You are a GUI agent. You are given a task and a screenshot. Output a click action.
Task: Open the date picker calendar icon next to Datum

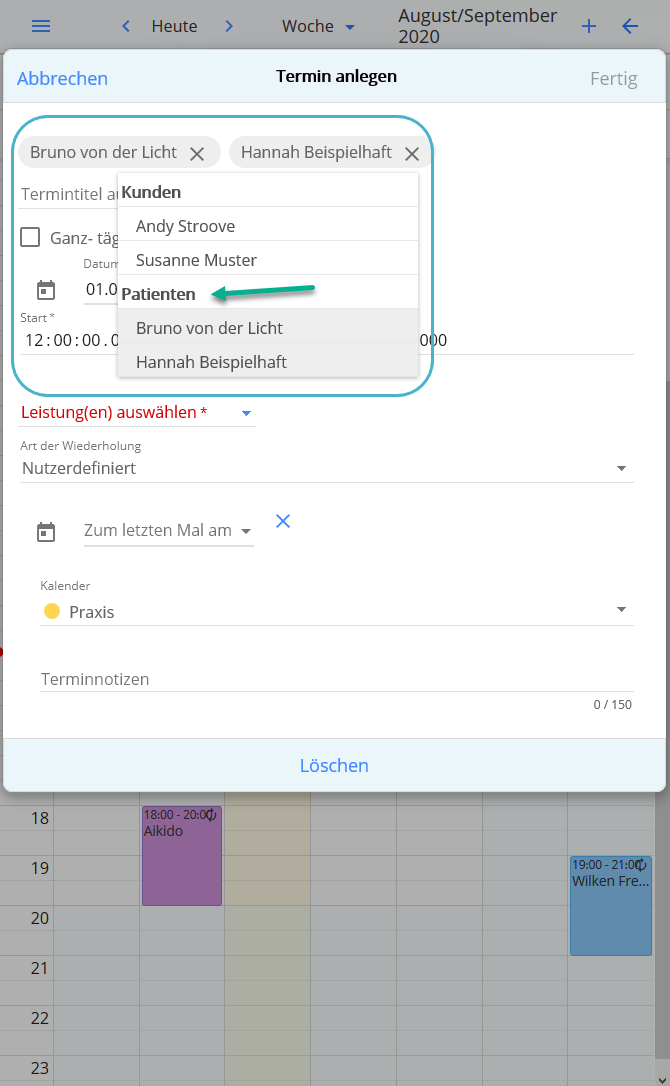pyautogui.click(x=45, y=290)
